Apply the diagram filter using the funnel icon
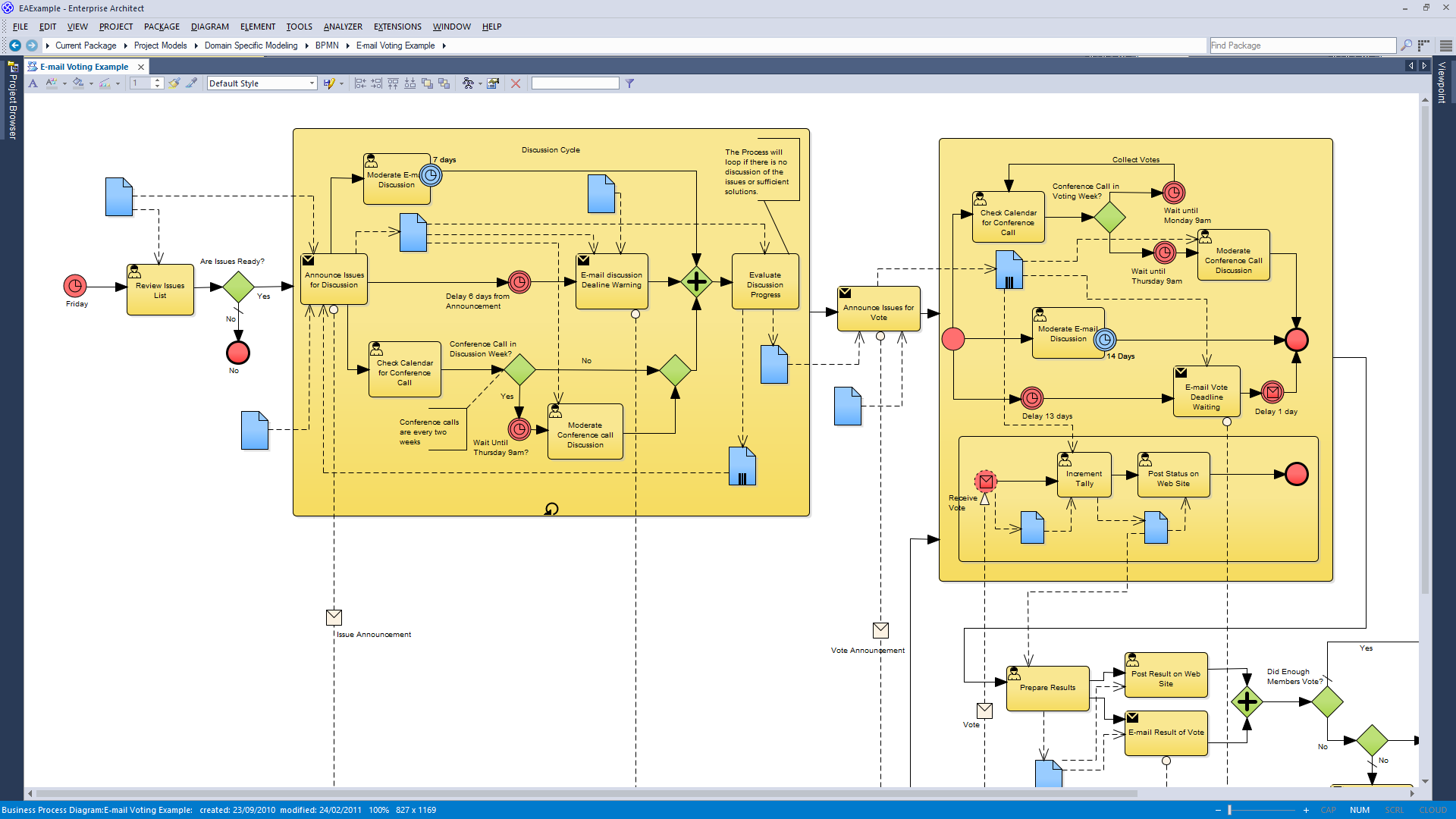This screenshot has height=819, width=1456. (x=629, y=83)
